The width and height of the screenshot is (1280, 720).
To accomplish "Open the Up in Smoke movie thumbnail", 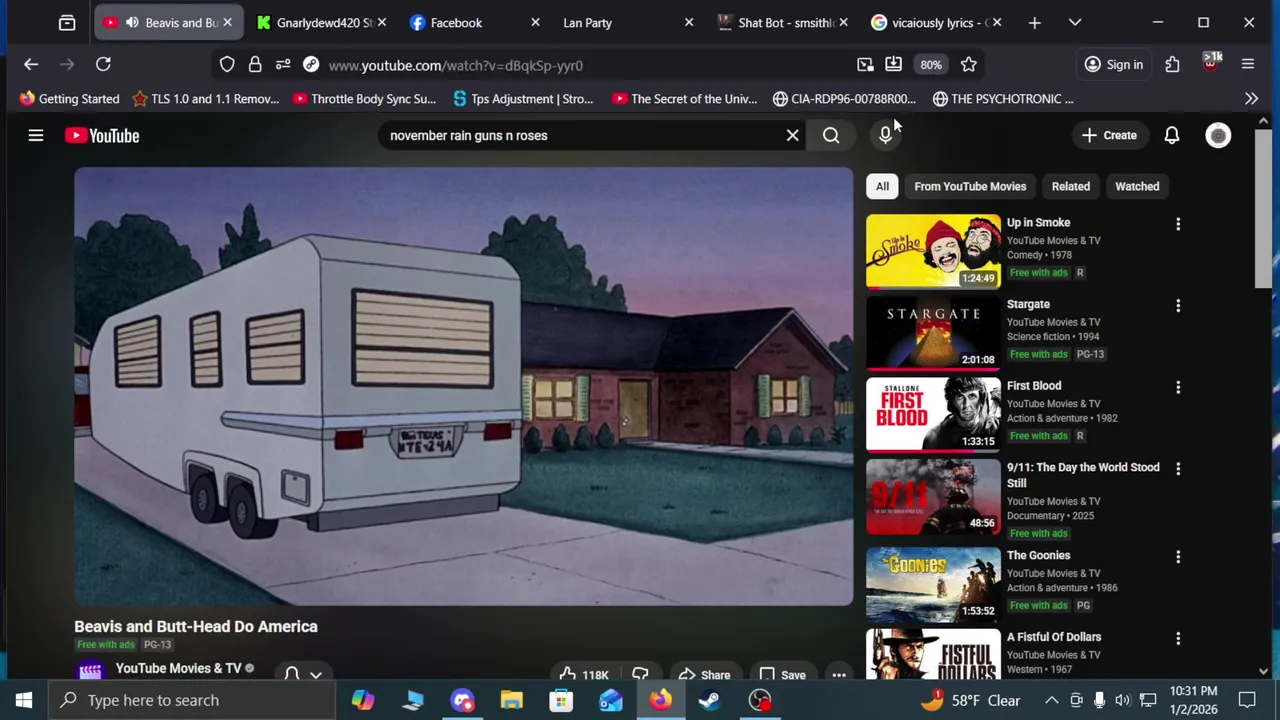I will tap(933, 251).
